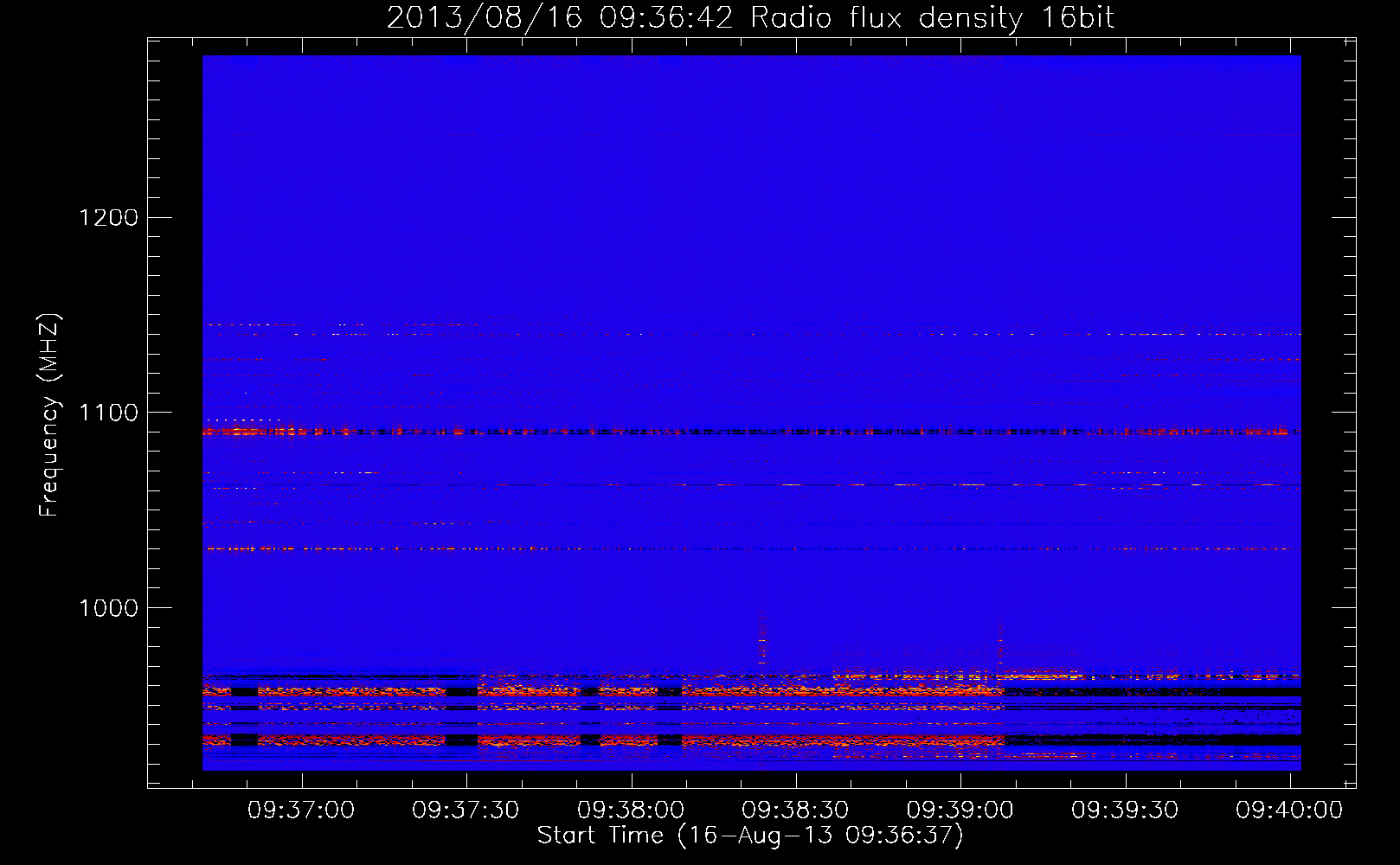Select the 09:39:00 time tick label
This screenshot has height=865, width=1400.
pyautogui.click(x=960, y=811)
